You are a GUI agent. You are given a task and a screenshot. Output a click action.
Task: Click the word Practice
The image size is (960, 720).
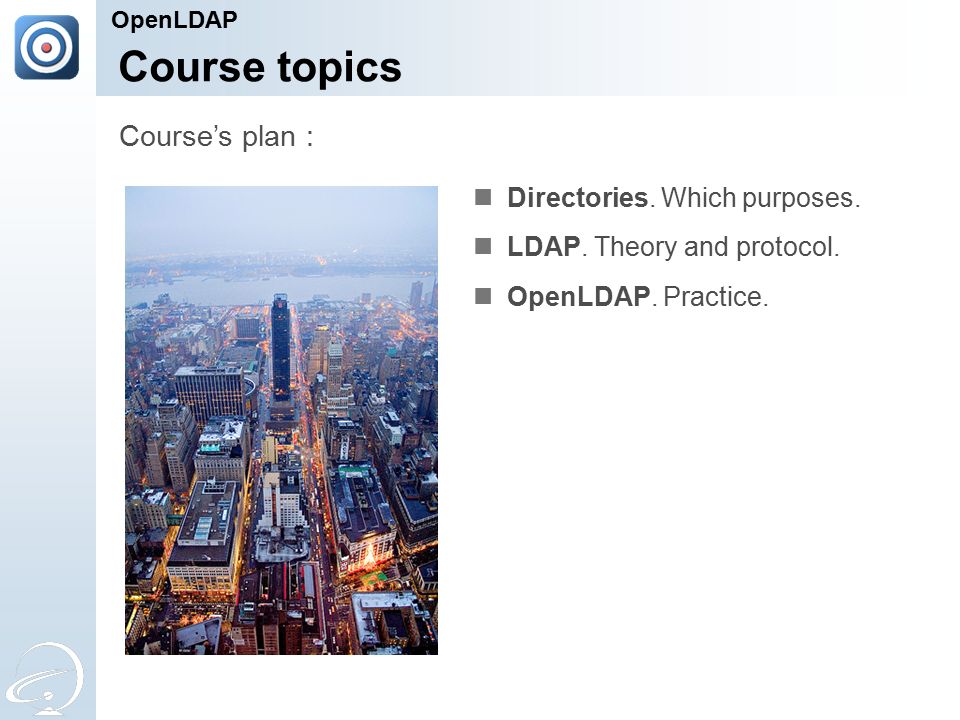(x=715, y=297)
